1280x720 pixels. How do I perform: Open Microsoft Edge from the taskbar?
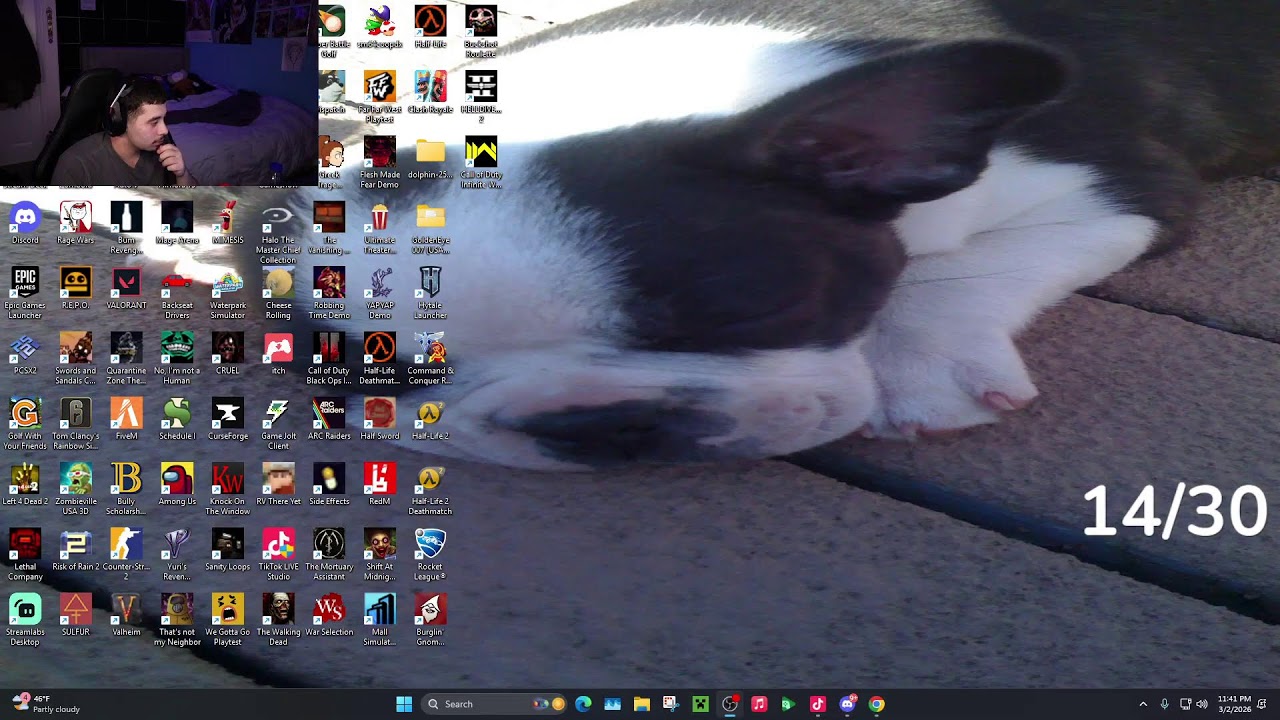tap(584, 704)
